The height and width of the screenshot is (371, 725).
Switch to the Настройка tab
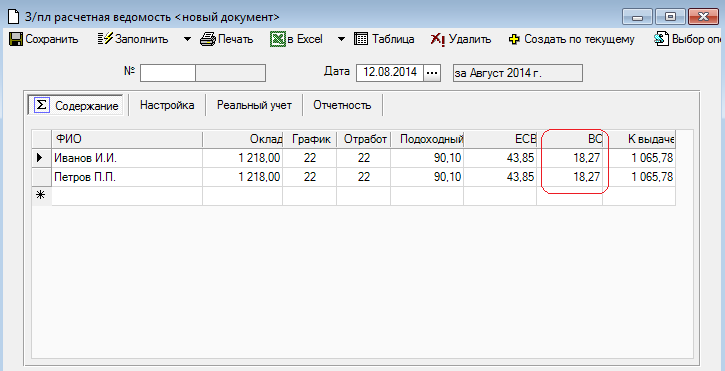click(167, 105)
